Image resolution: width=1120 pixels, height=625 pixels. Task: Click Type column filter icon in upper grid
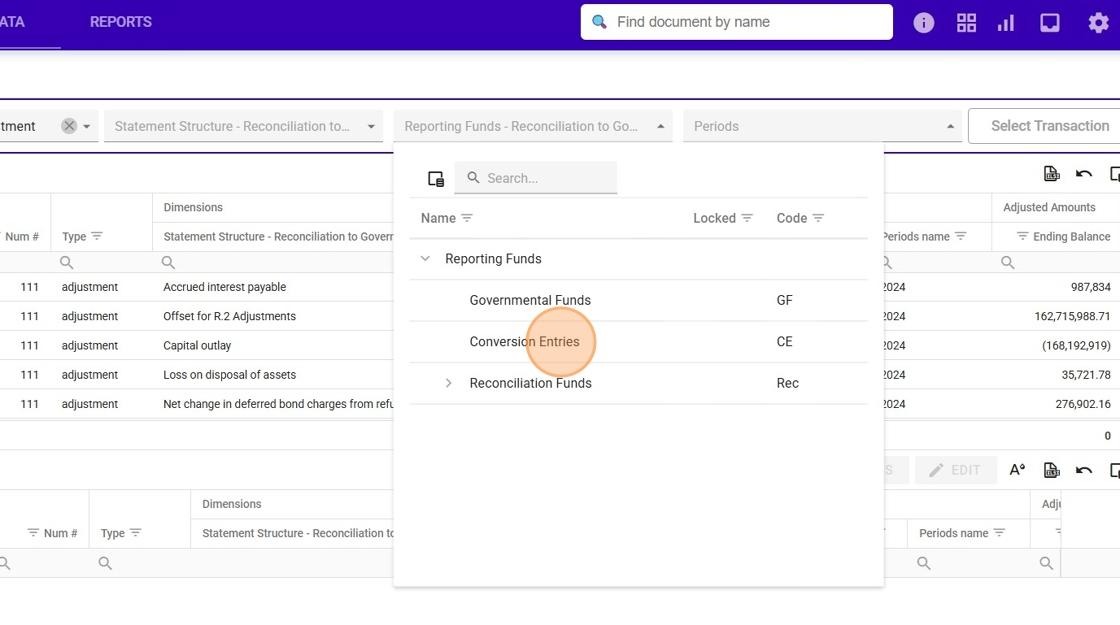[97, 236]
